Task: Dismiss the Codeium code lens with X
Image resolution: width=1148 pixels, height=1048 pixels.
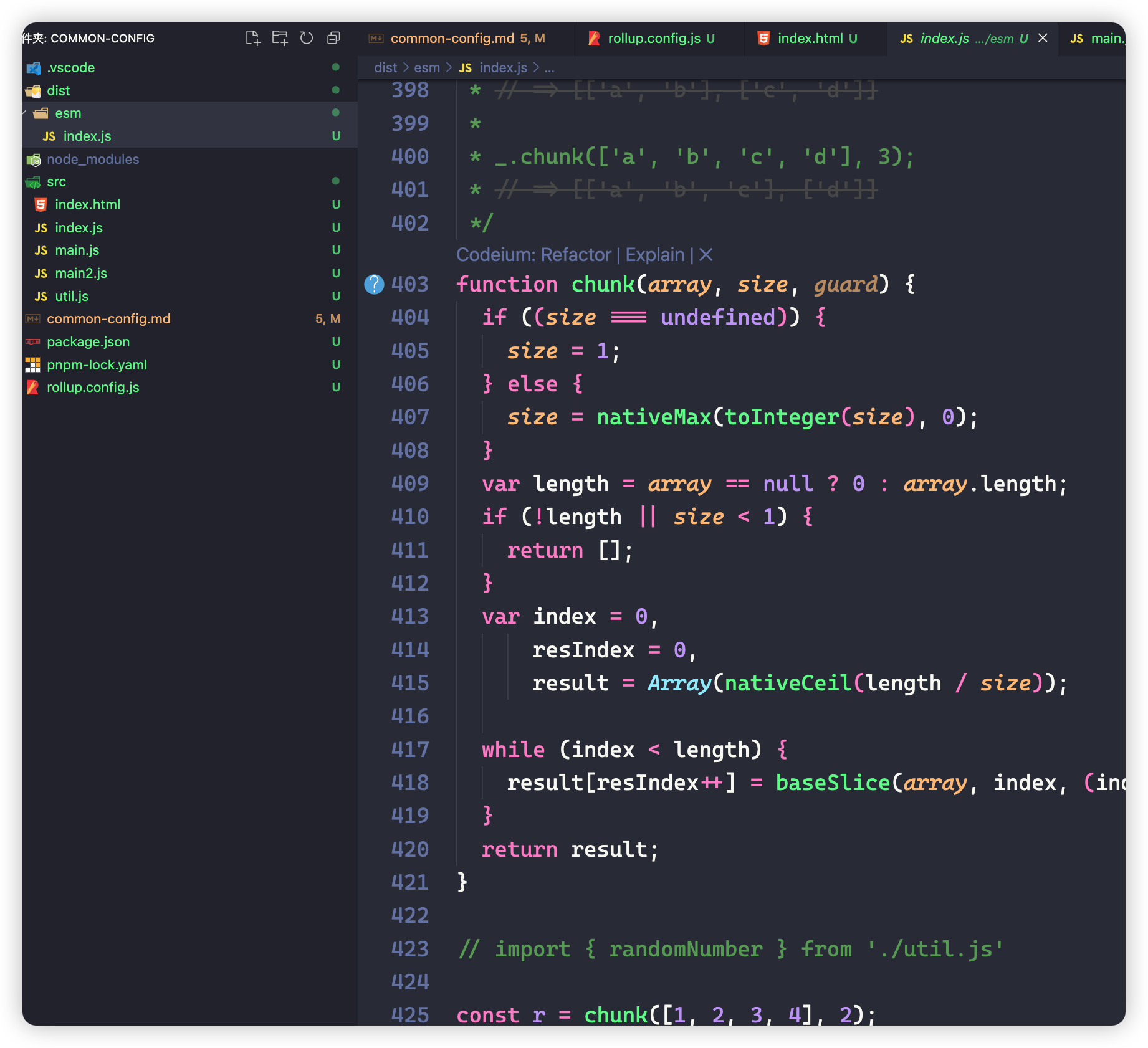Action: coord(706,255)
